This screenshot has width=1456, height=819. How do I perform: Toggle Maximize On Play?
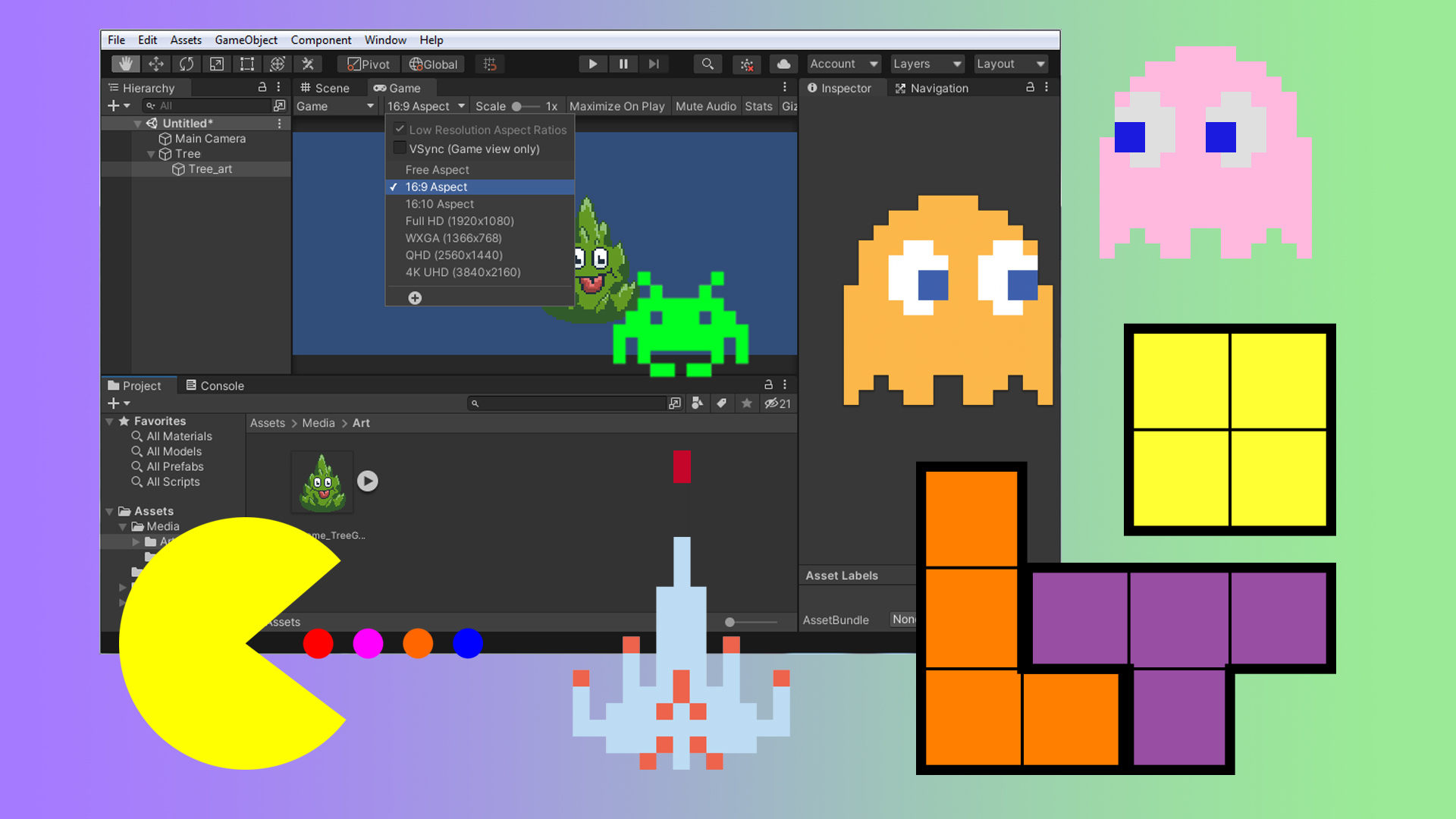point(617,106)
